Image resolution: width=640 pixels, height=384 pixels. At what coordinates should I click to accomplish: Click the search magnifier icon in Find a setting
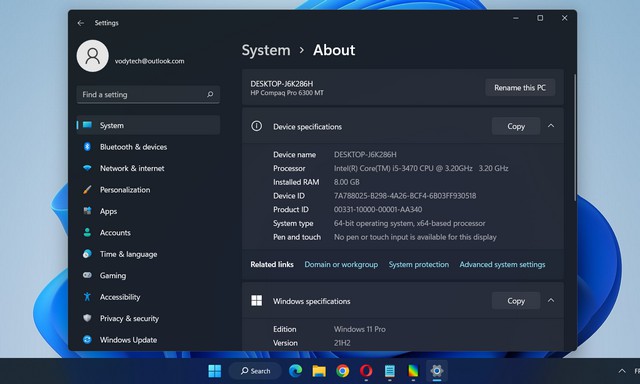click(x=210, y=94)
